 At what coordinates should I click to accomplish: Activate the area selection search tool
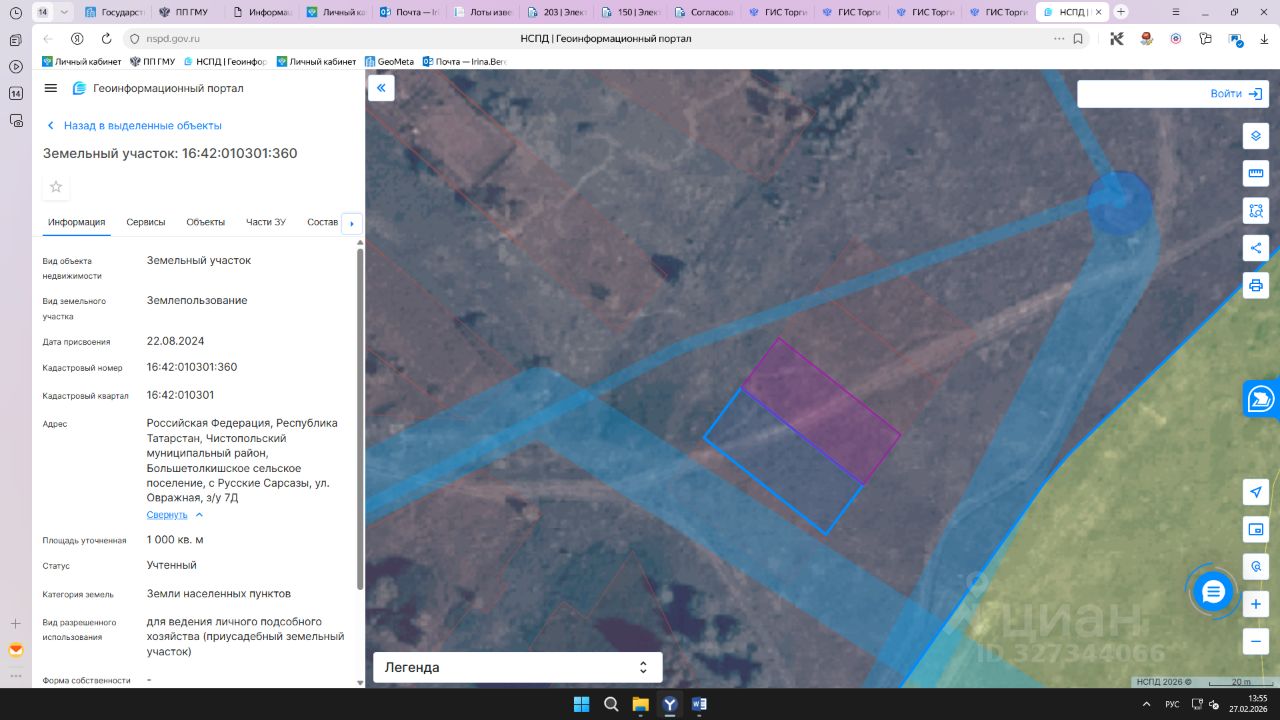1256,210
